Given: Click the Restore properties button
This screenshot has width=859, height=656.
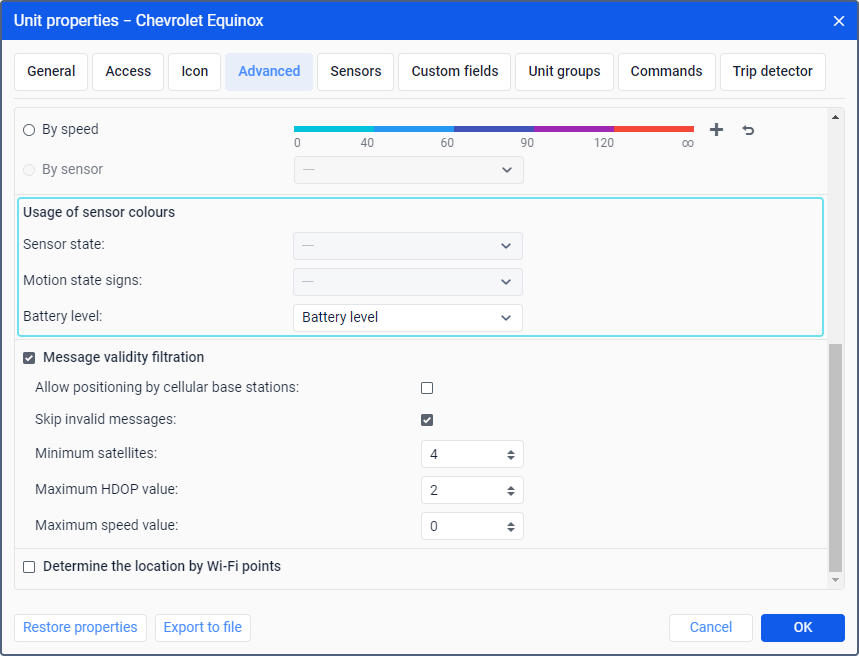Looking at the screenshot, I should point(80,628).
